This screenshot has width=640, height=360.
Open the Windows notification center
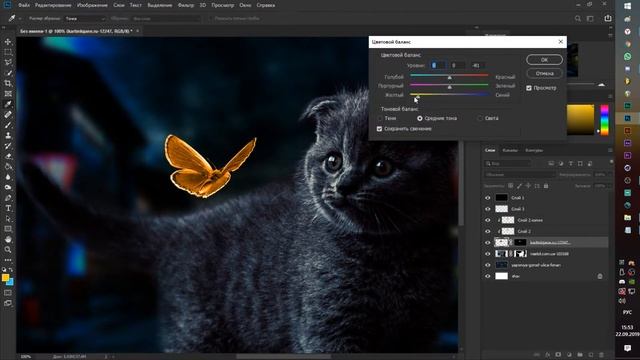point(627,348)
